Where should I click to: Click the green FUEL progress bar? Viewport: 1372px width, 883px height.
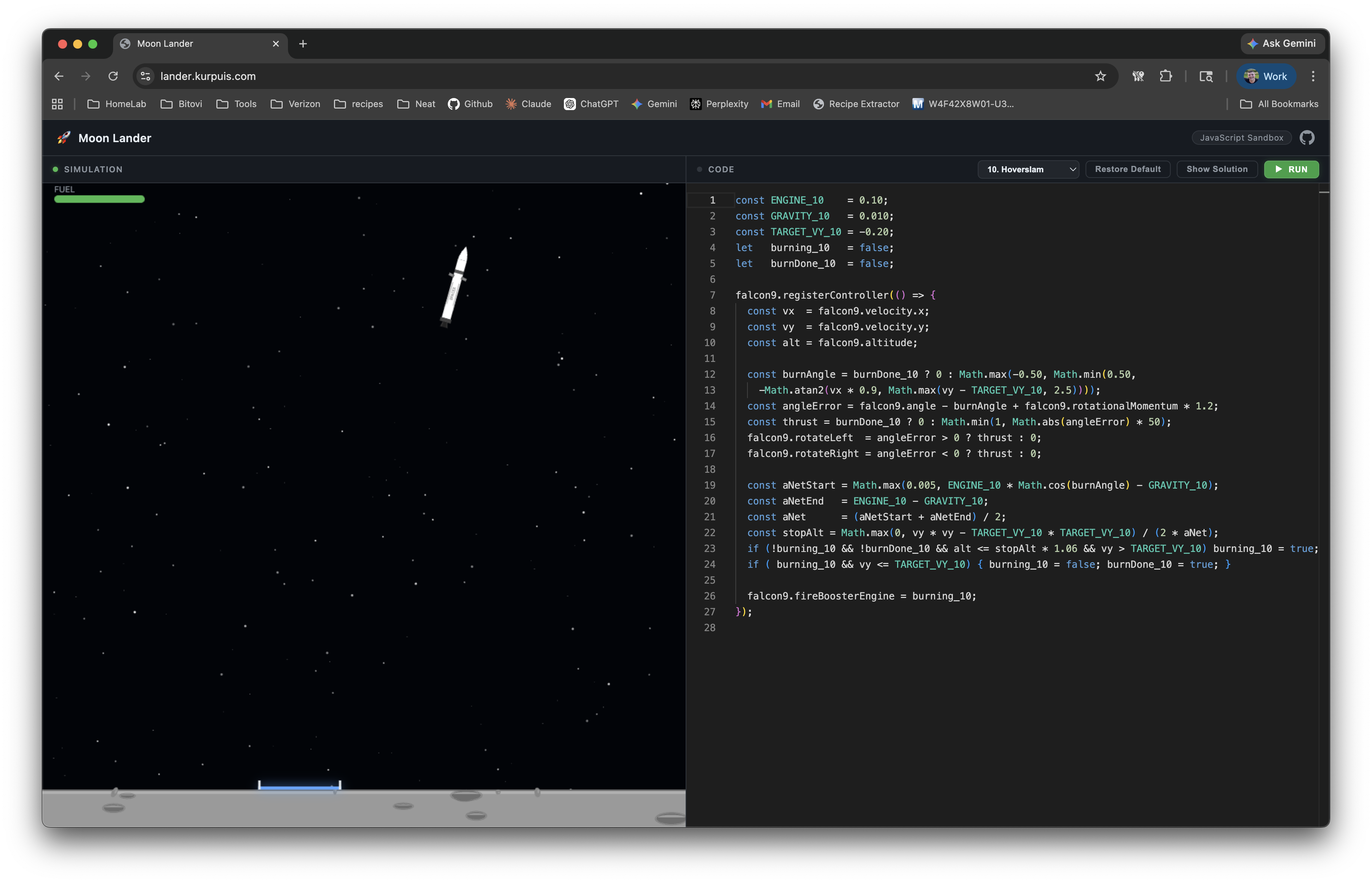tap(99, 199)
